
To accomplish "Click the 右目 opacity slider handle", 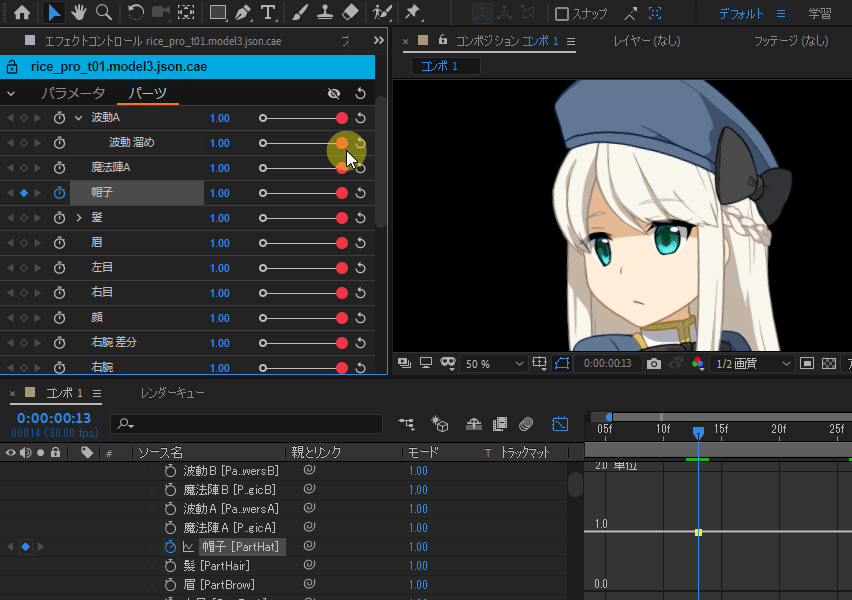I will tap(342, 293).
